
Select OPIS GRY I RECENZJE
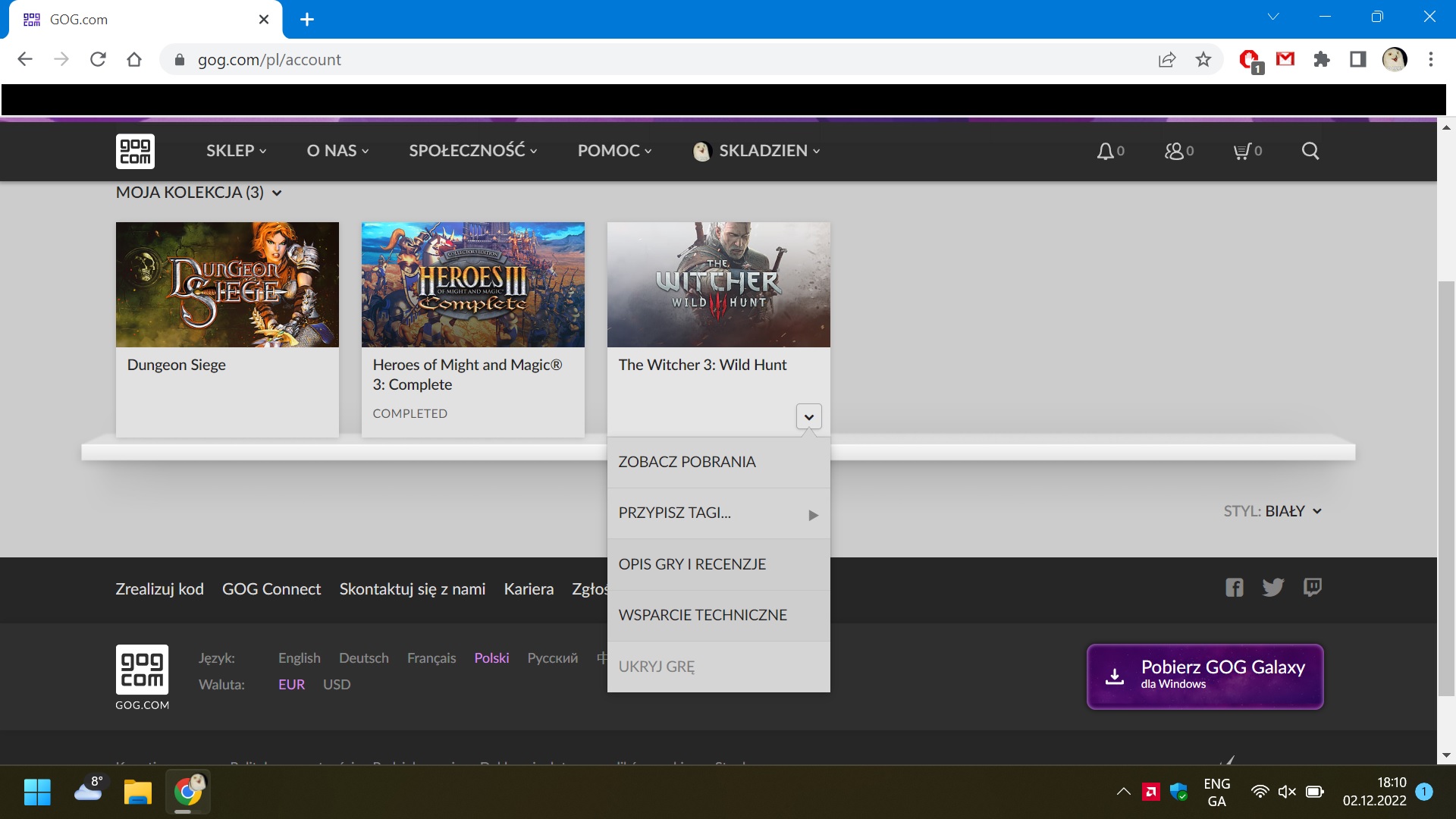(x=719, y=564)
